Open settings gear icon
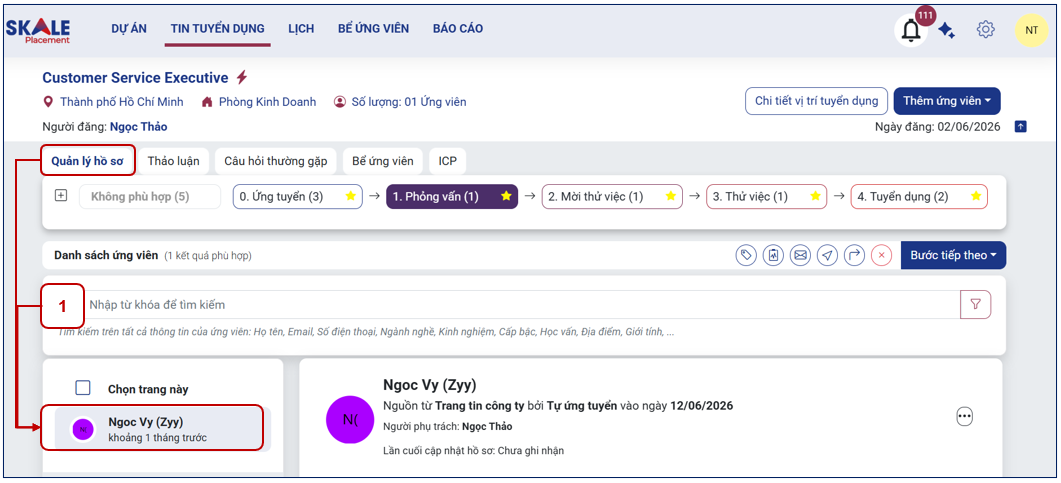 985,30
